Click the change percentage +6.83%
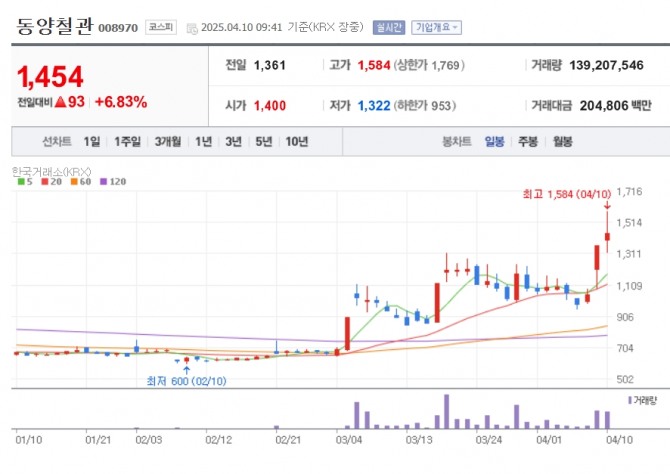 point(121,102)
